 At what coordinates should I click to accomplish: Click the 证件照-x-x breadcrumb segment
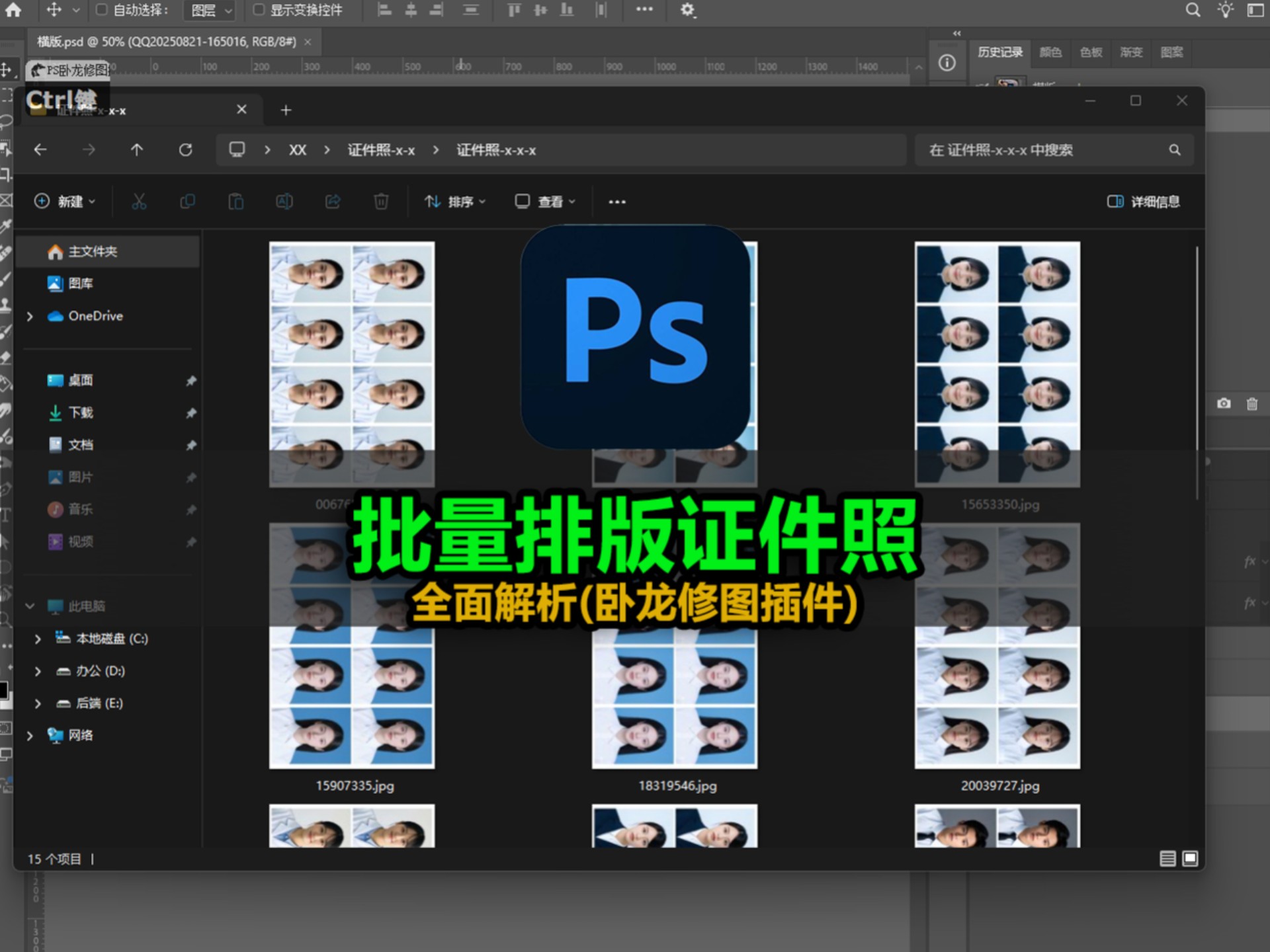coord(382,150)
